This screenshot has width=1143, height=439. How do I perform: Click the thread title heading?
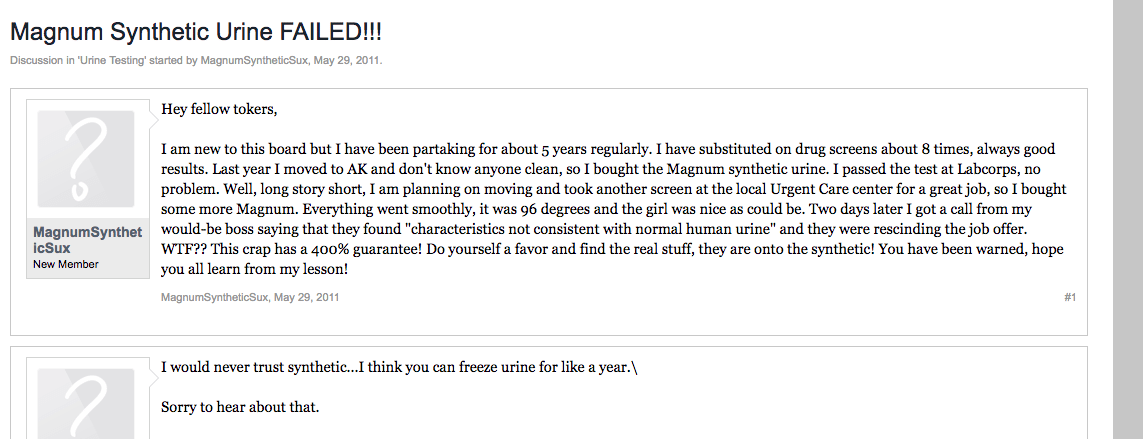click(x=195, y=32)
